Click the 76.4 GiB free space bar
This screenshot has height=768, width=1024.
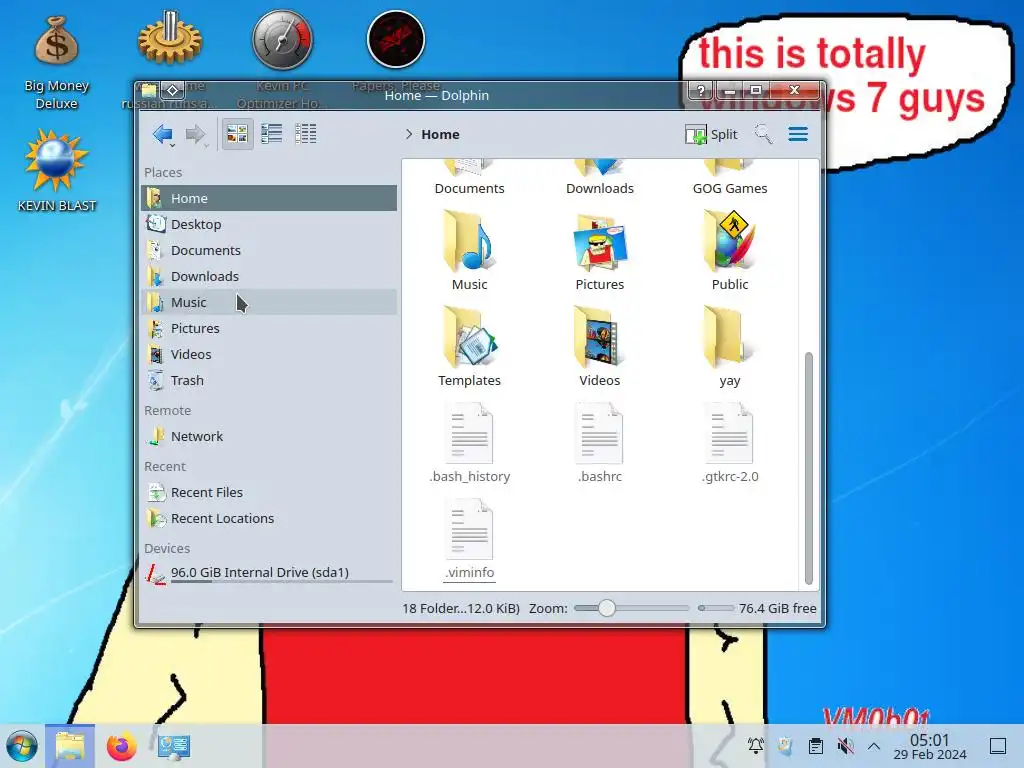click(716, 608)
